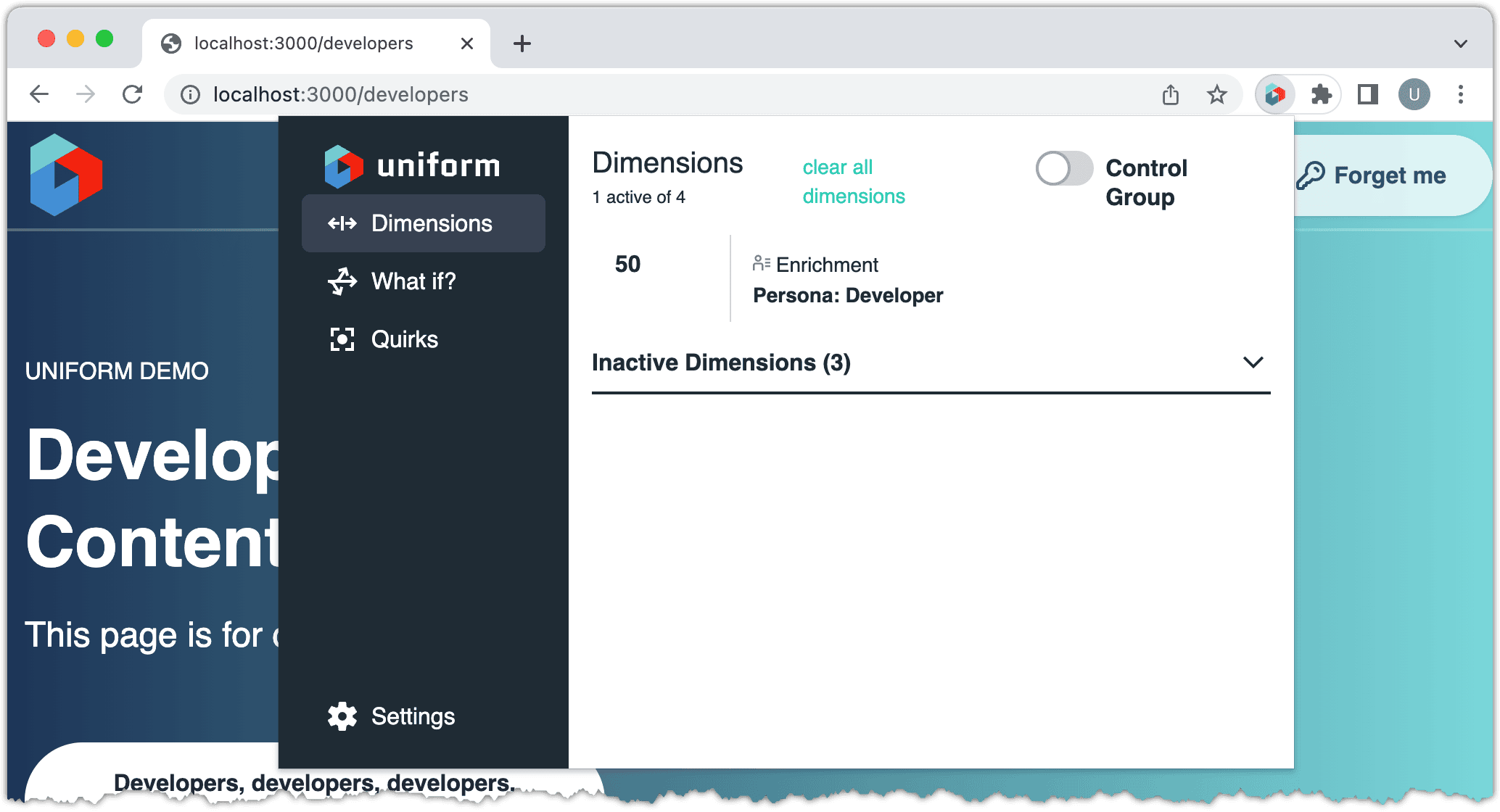Screen dimensions: 1500x812
Task: Toggle the browser side panel icon
Action: pyautogui.click(x=1367, y=94)
